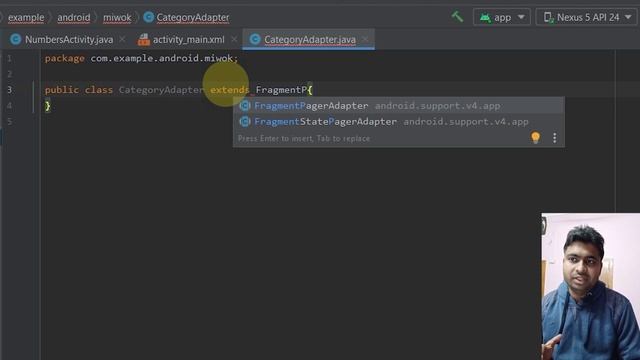Open the Nexus 5 API 24 device dropdown

click(587, 17)
